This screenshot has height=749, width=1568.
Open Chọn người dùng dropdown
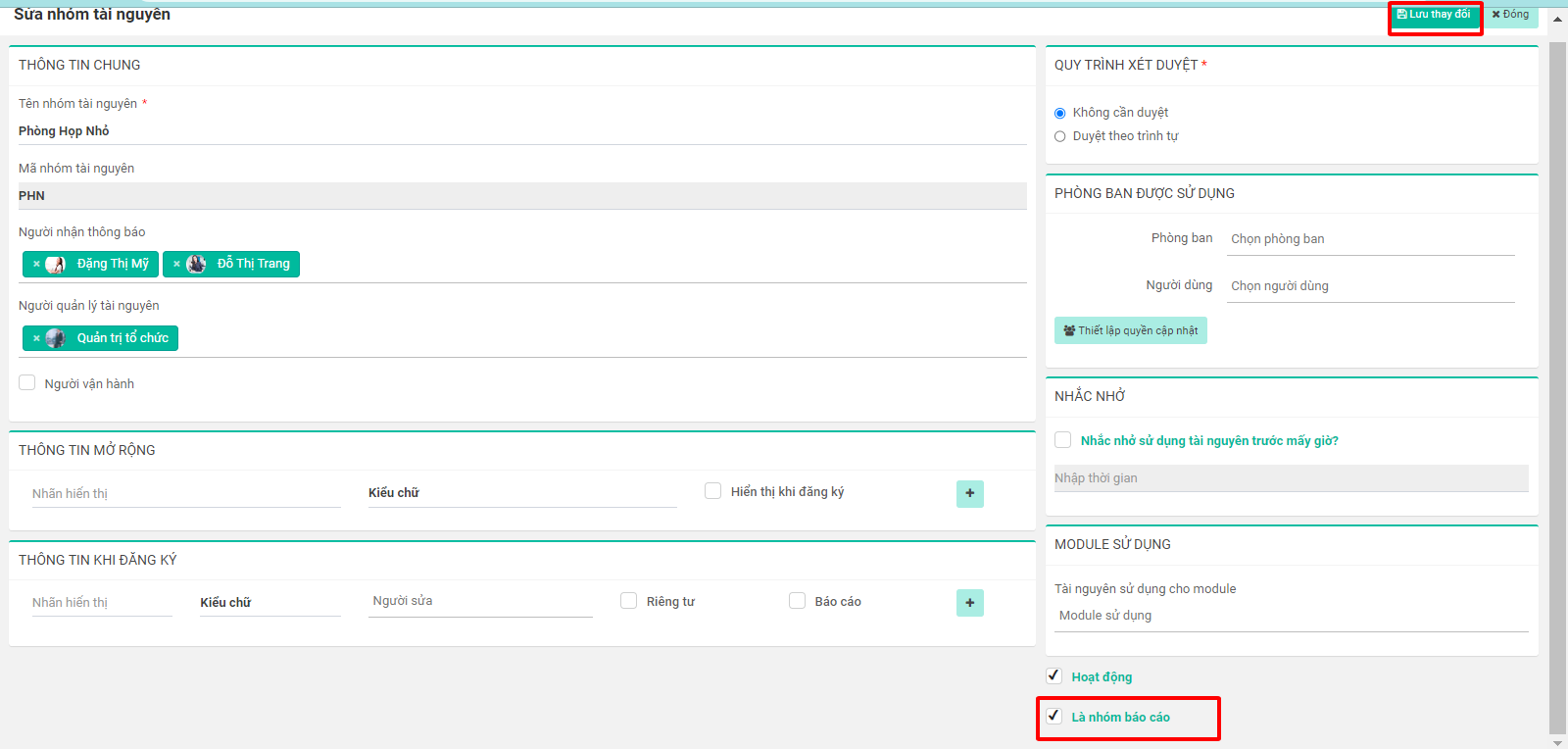coord(1371,286)
